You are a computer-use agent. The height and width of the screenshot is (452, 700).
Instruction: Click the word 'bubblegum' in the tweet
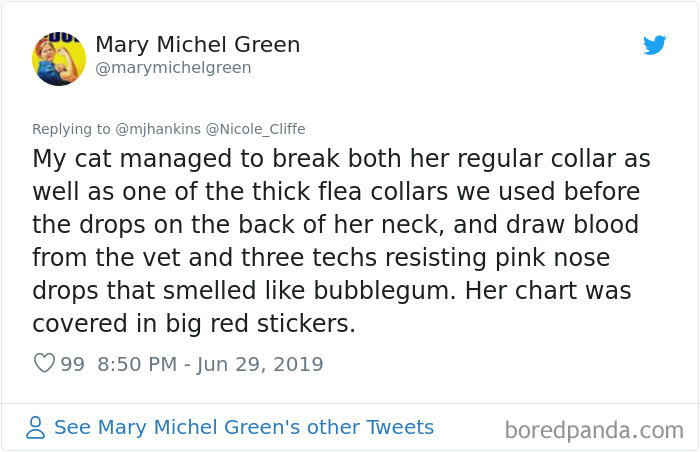tap(384, 291)
